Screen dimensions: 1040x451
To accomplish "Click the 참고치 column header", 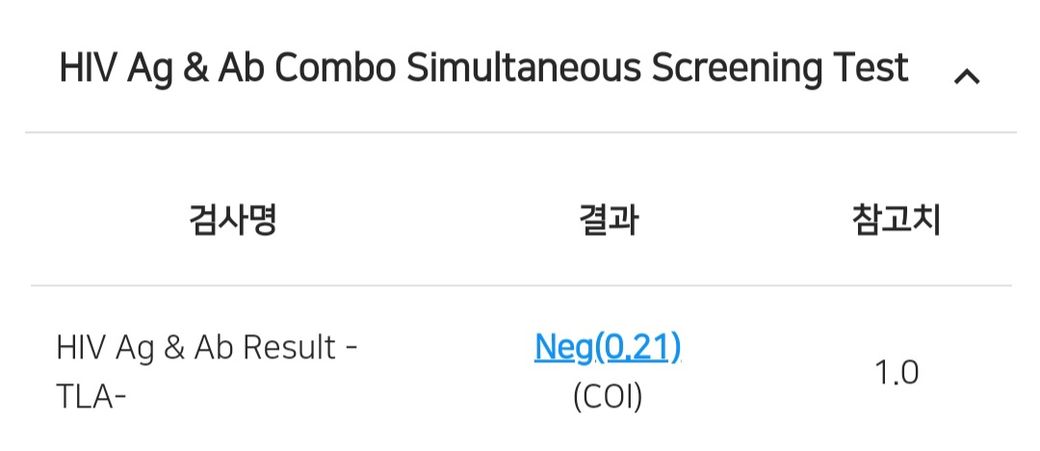I will [896, 220].
